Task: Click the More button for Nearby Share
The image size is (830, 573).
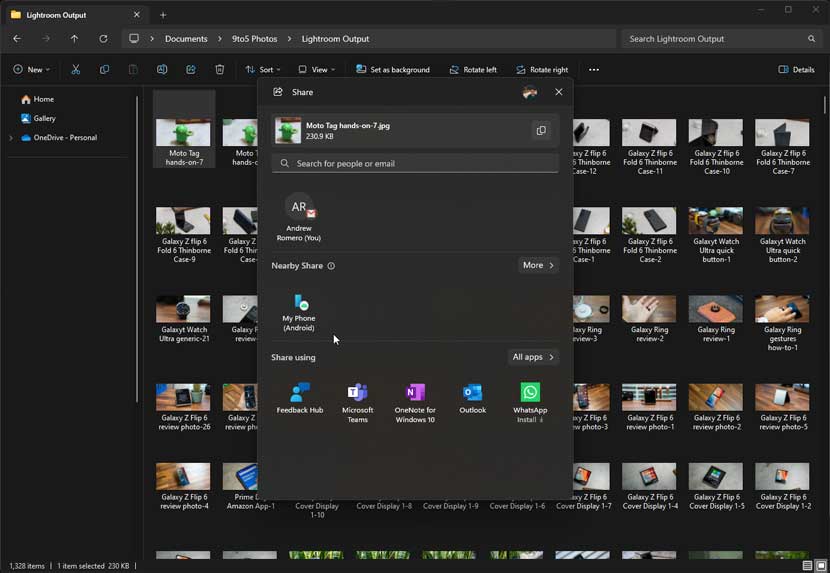Action: [538, 266]
